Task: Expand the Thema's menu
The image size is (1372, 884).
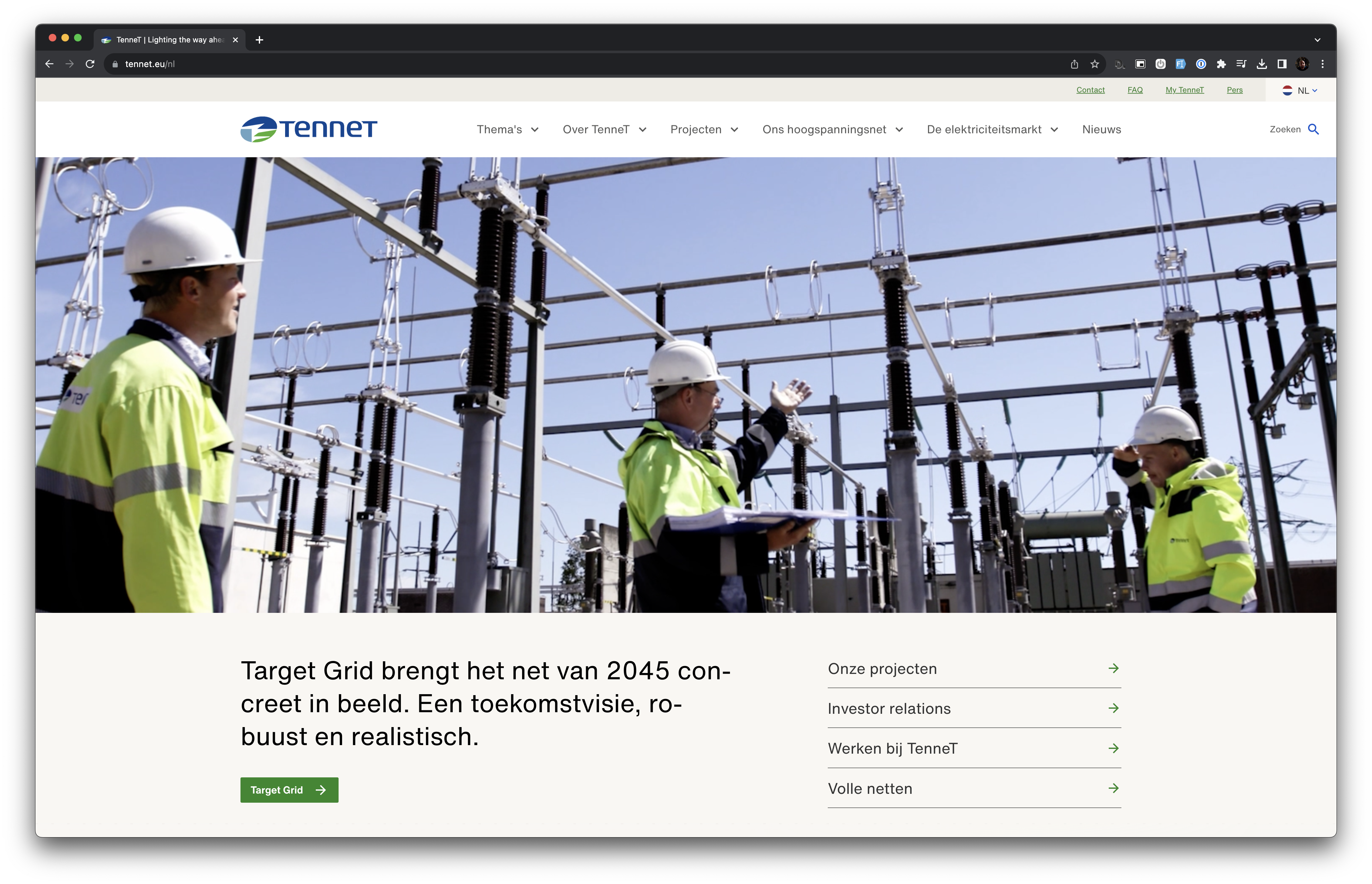Action: [508, 130]
